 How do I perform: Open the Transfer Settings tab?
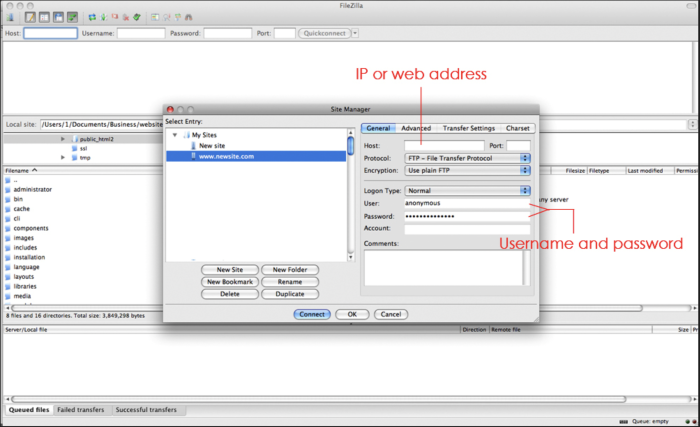tap(468, 128)
